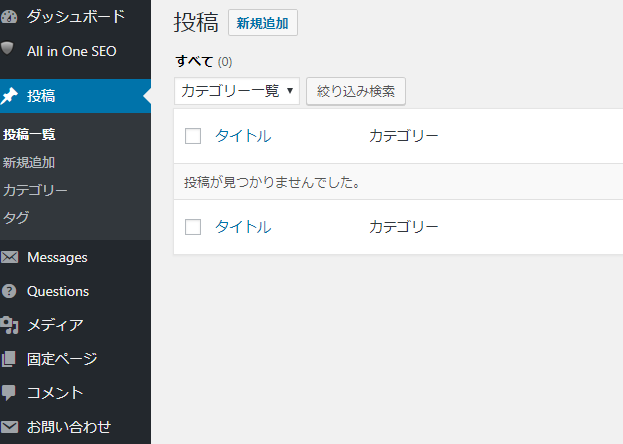The width and height of the screenshot is (623, 444).
Task: Click the All in One SEO shield icon
Action: pos(9,49)
